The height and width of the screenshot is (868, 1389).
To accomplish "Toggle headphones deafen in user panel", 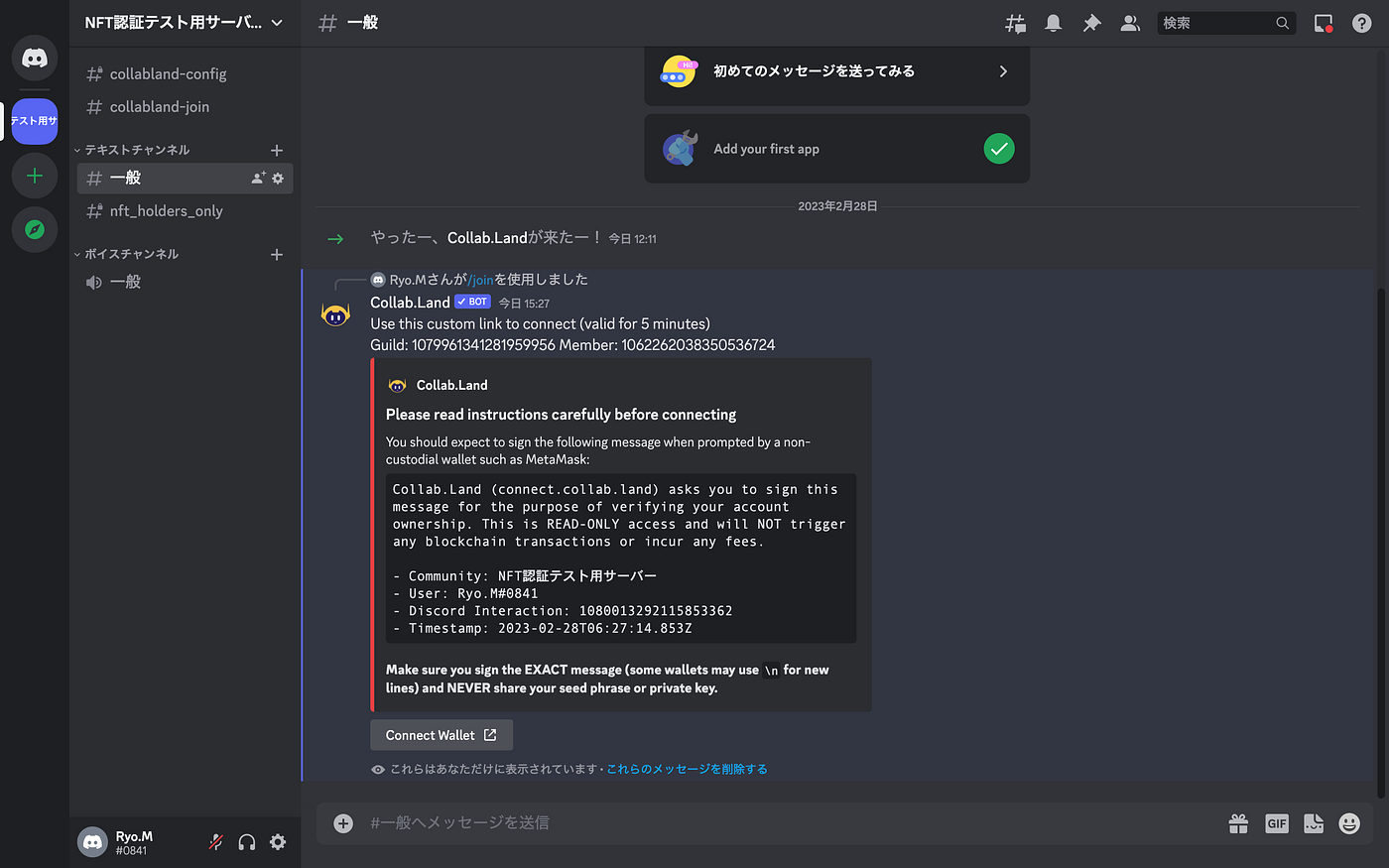I will pyautogui.click(x=247, y=842).
